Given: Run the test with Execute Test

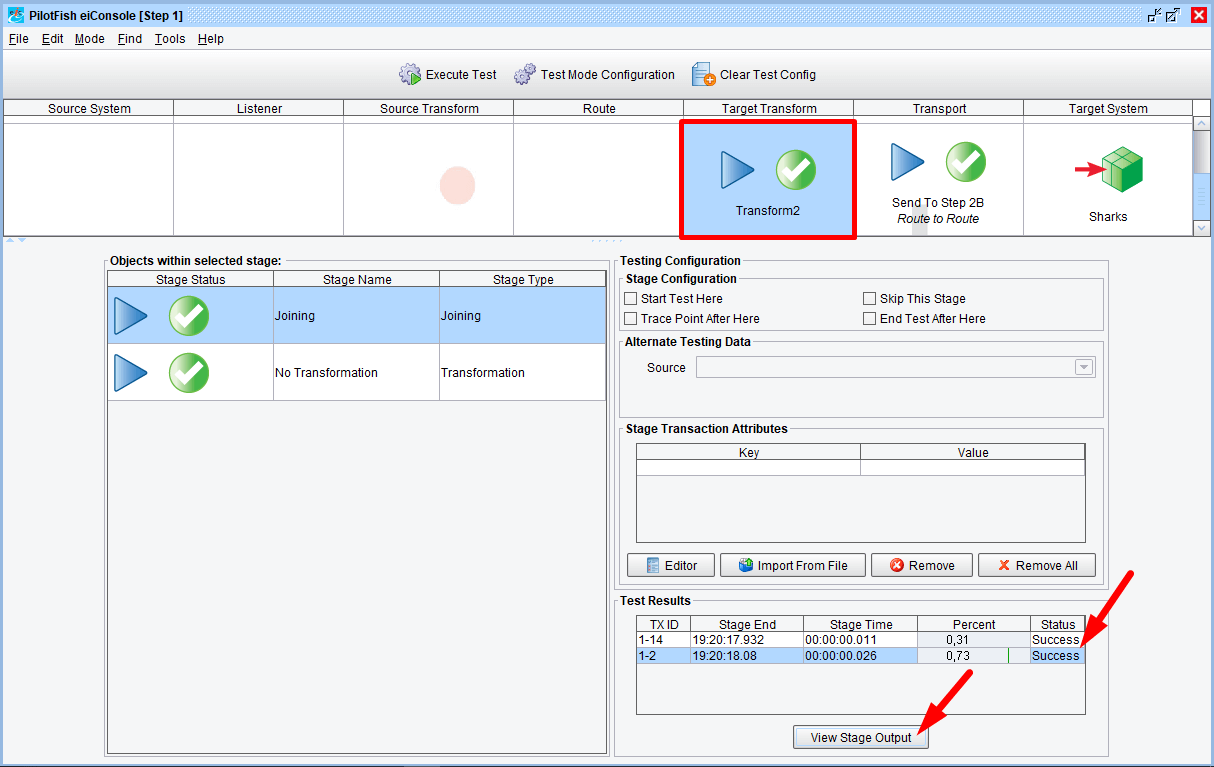Looking at the screenshot, I should click(x=447, y=75).
